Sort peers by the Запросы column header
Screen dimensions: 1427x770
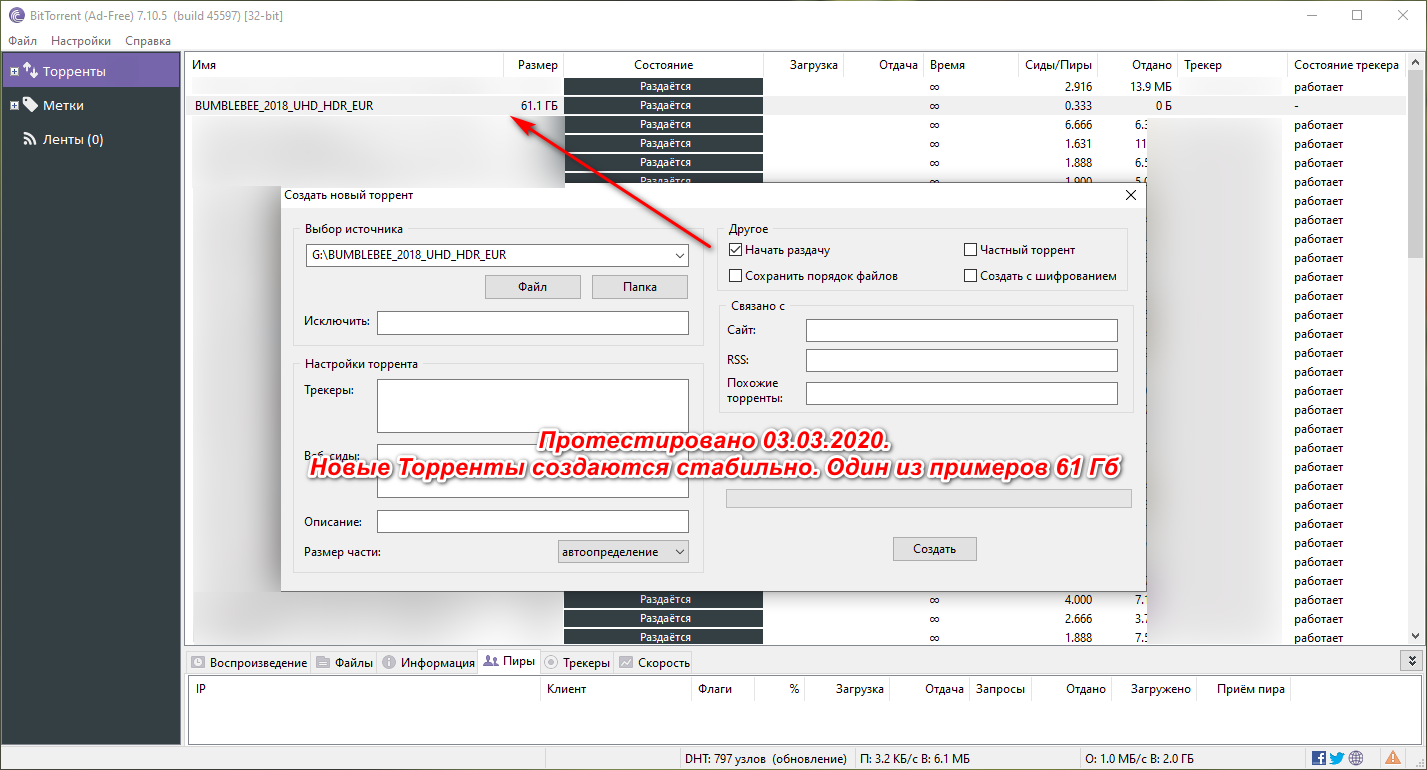pos(1000,689)
